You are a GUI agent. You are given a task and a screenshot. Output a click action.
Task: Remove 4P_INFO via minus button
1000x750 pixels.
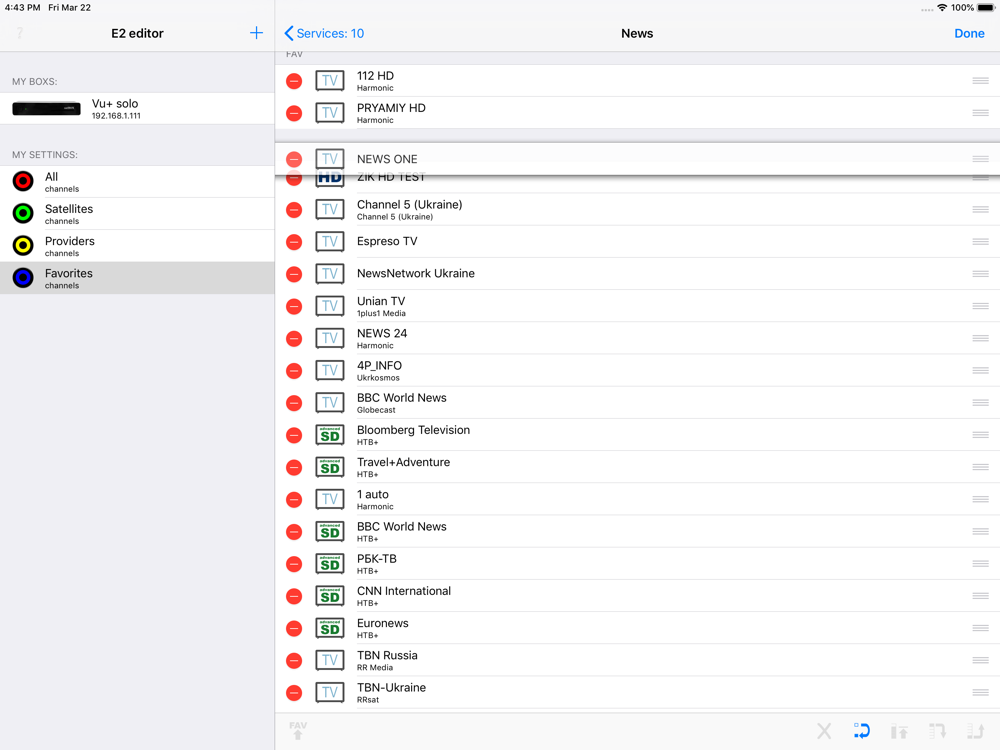pos(294,371)
